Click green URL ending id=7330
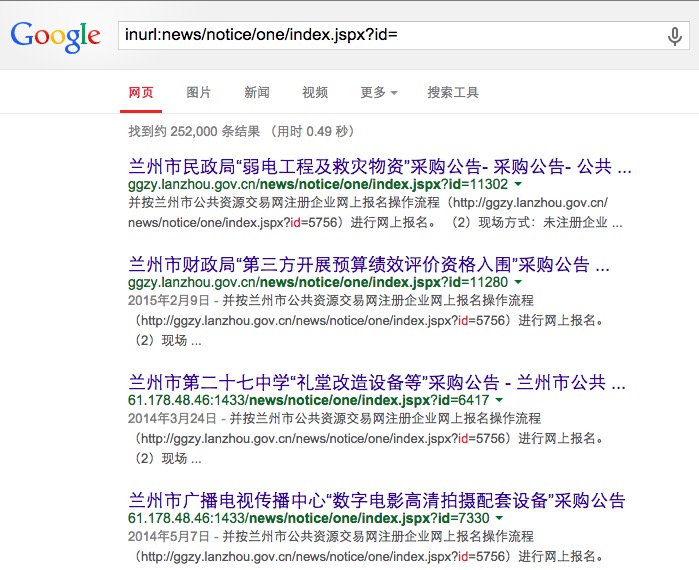This screenshot has height=570, width=699. [308, 518]
